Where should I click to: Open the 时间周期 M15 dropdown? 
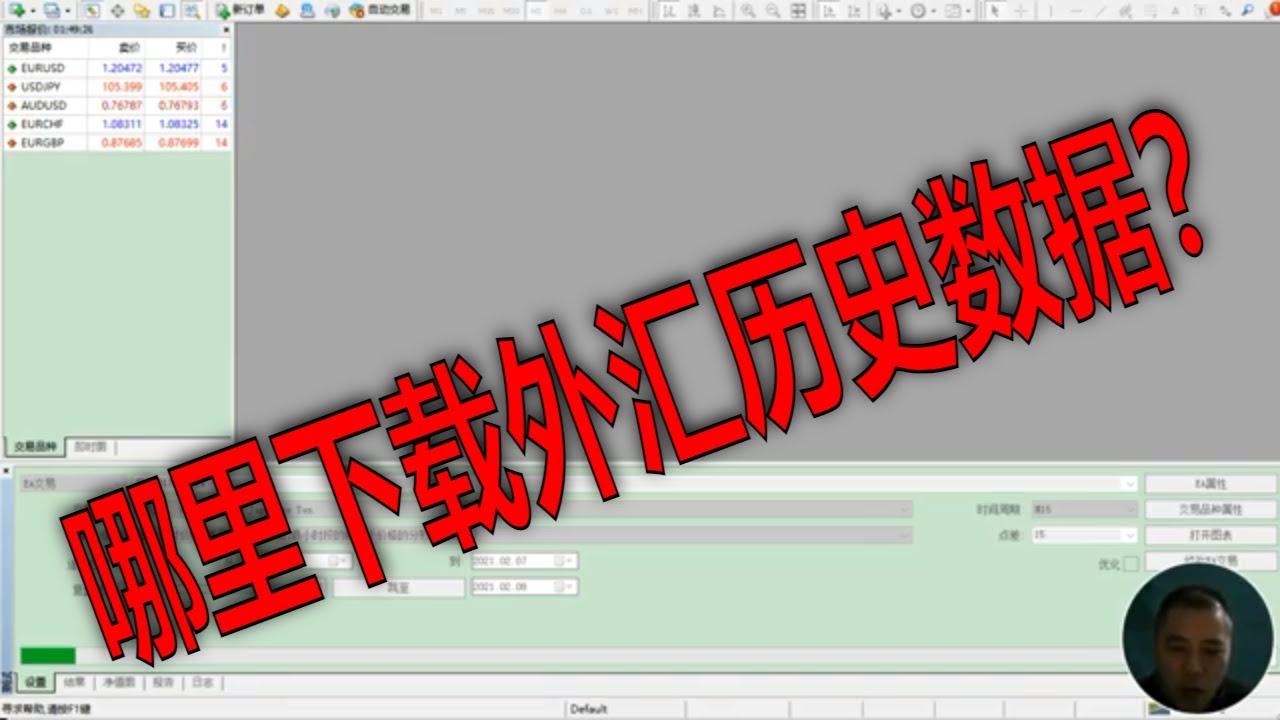1084,509
